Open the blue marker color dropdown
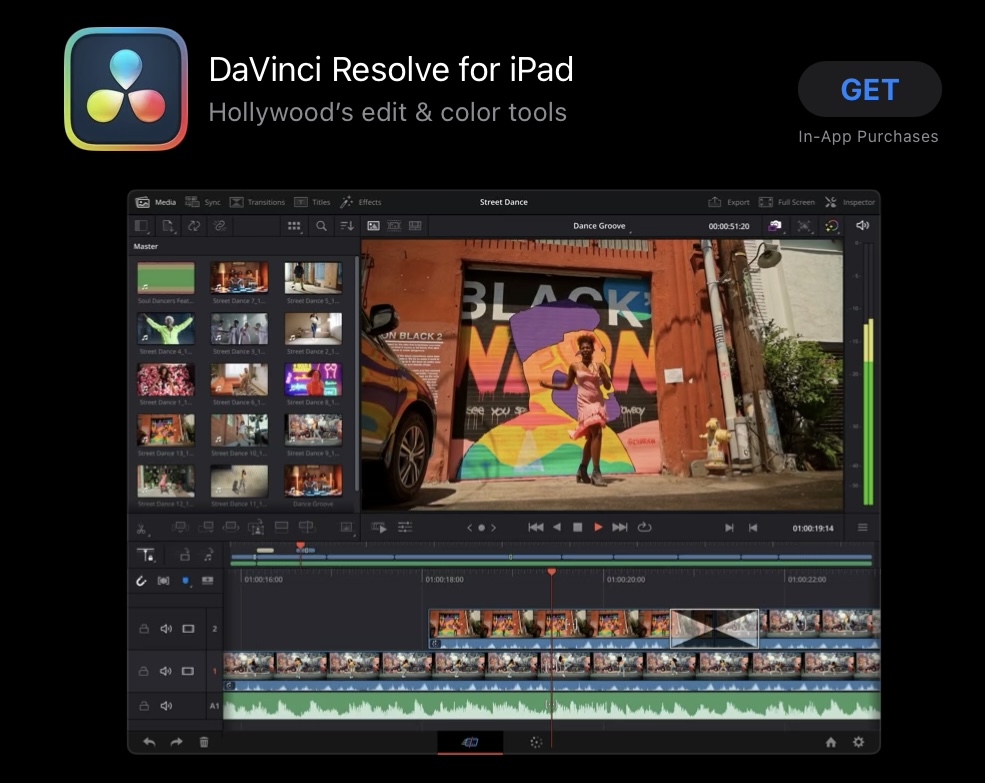The width and height of the screenshot is (985, 783). pos(185,581)
